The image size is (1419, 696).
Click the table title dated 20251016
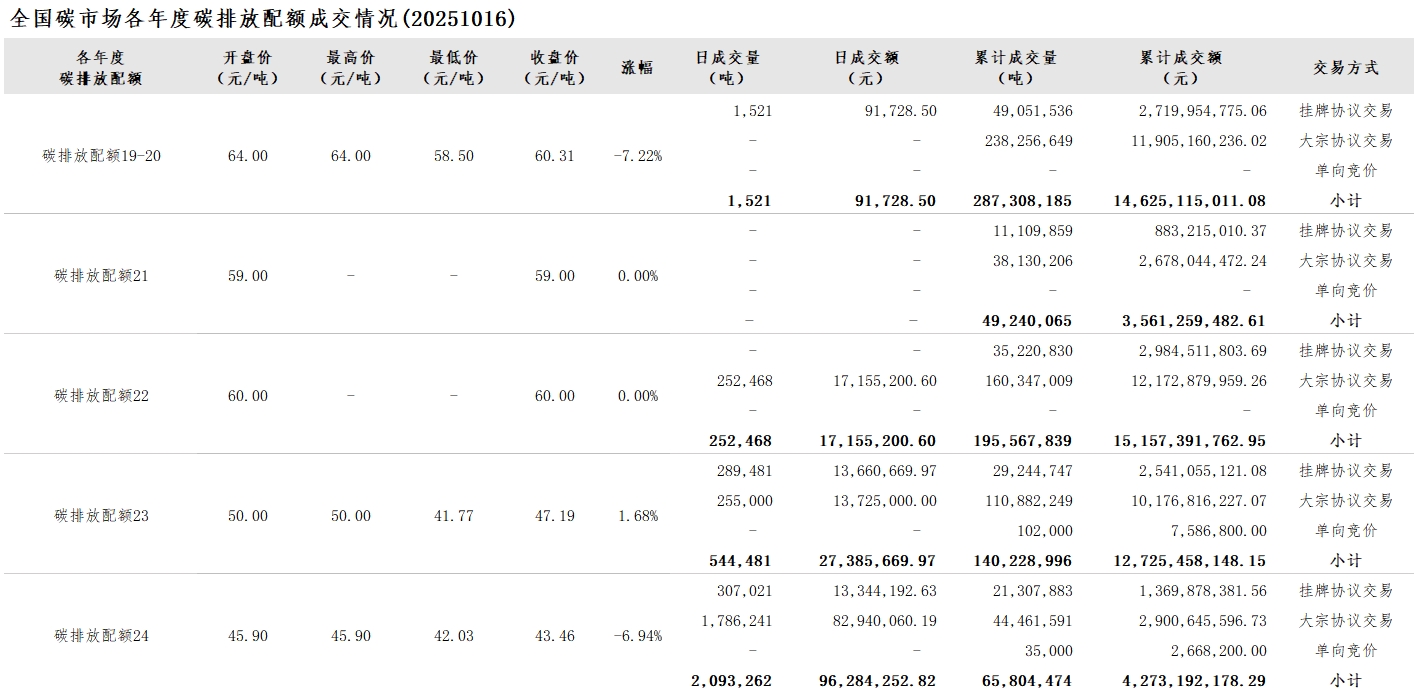tap(263, 18)
